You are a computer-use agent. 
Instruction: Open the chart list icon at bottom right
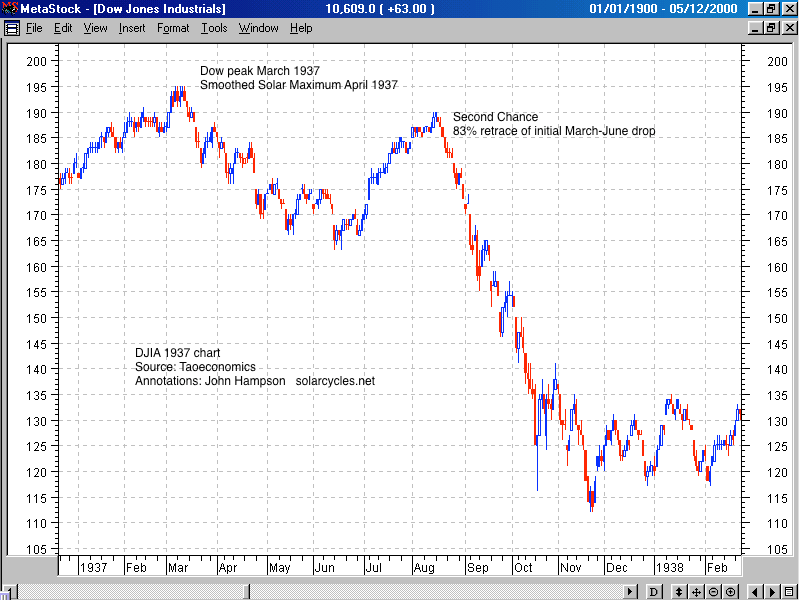click(788, 592)
